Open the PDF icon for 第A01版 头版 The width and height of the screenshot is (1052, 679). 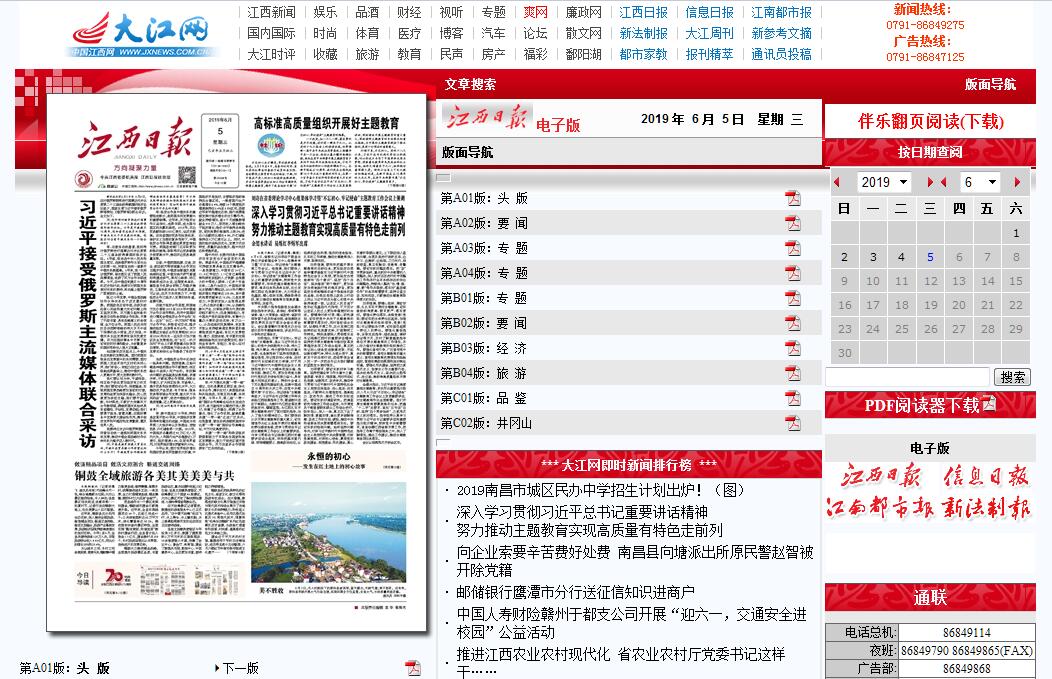[792, 198]
